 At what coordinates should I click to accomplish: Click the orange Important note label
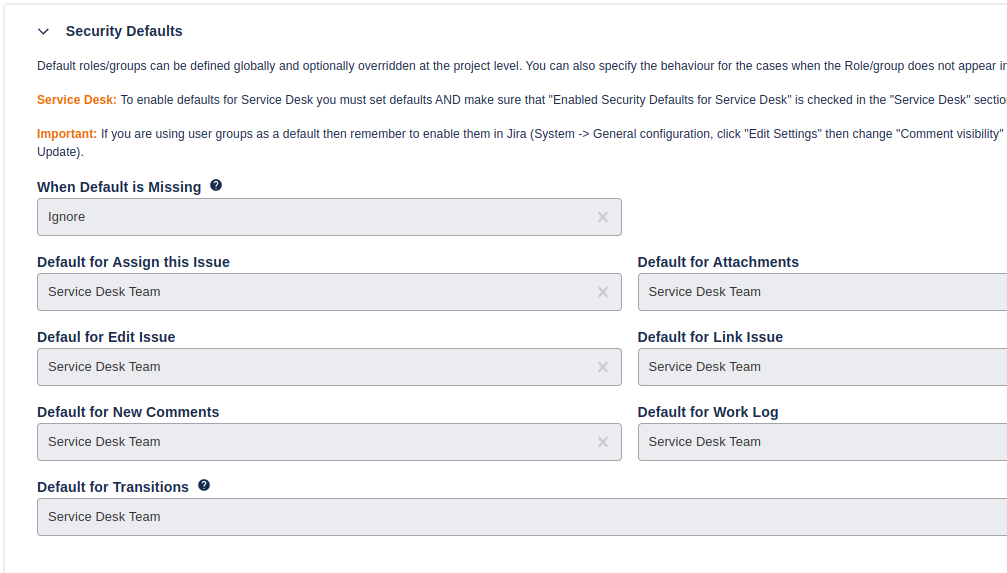tap(67, 134)
